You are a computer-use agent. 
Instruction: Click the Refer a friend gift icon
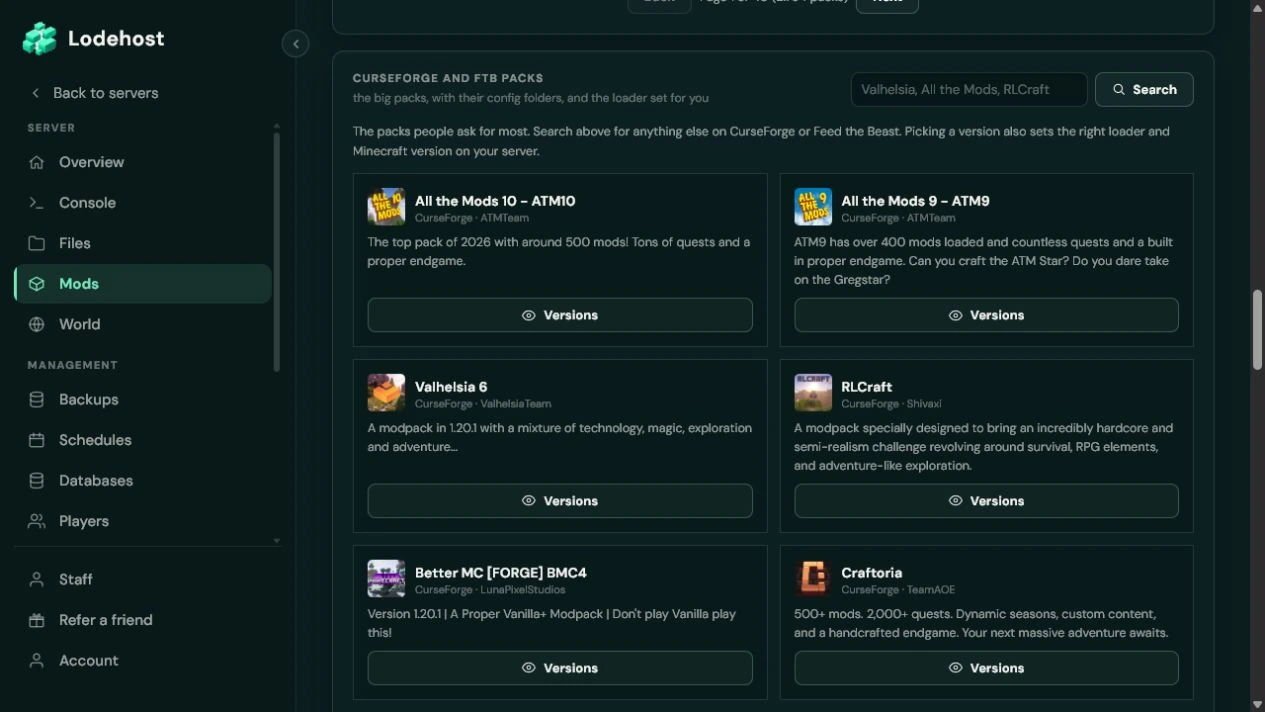[x=37, y=620]
